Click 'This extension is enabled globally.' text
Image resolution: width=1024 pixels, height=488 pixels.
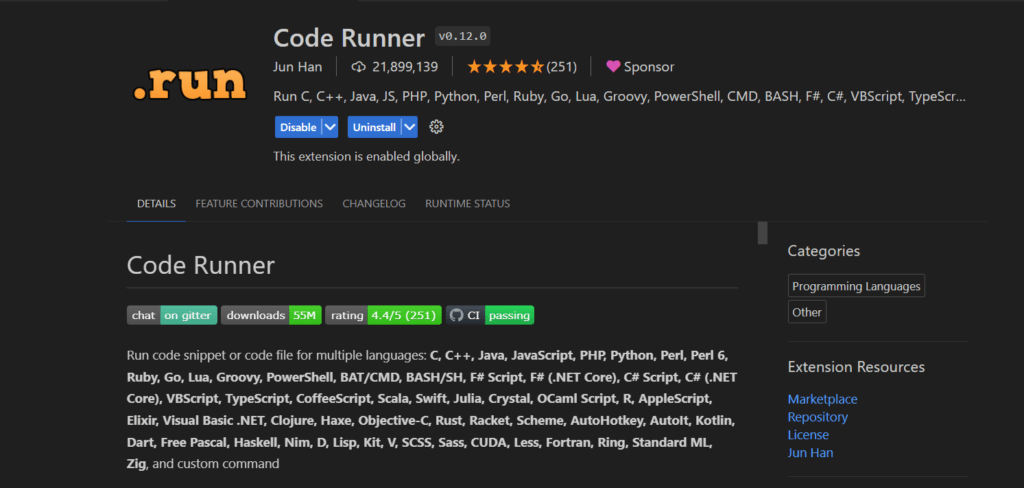pyautogui.click(x=366, y=157)
